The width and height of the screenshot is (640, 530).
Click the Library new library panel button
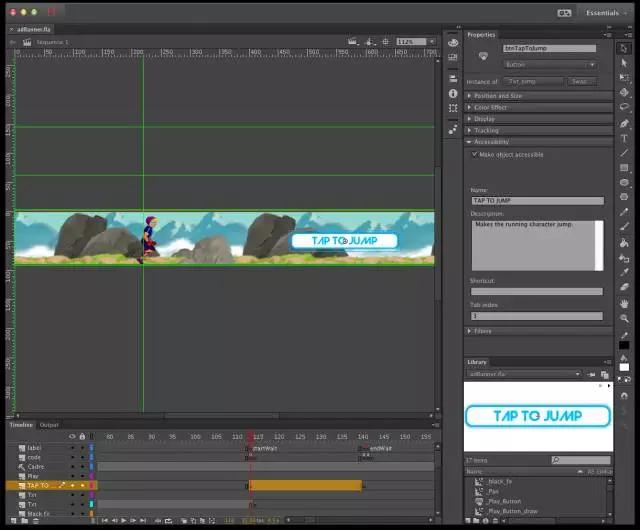[604, 374]
